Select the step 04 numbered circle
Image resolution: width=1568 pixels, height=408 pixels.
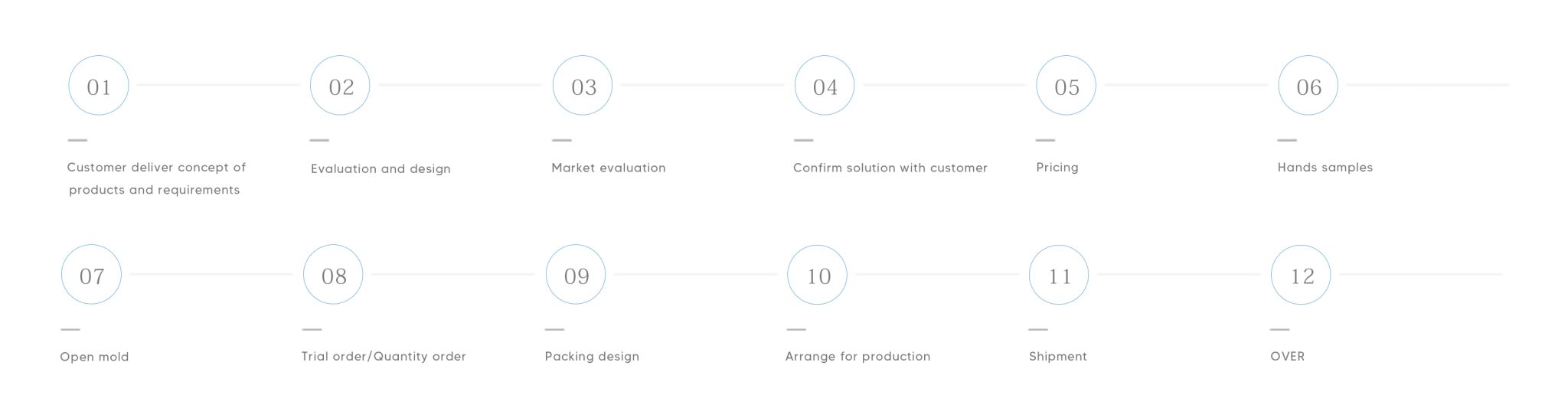click(x=825, y=86)
